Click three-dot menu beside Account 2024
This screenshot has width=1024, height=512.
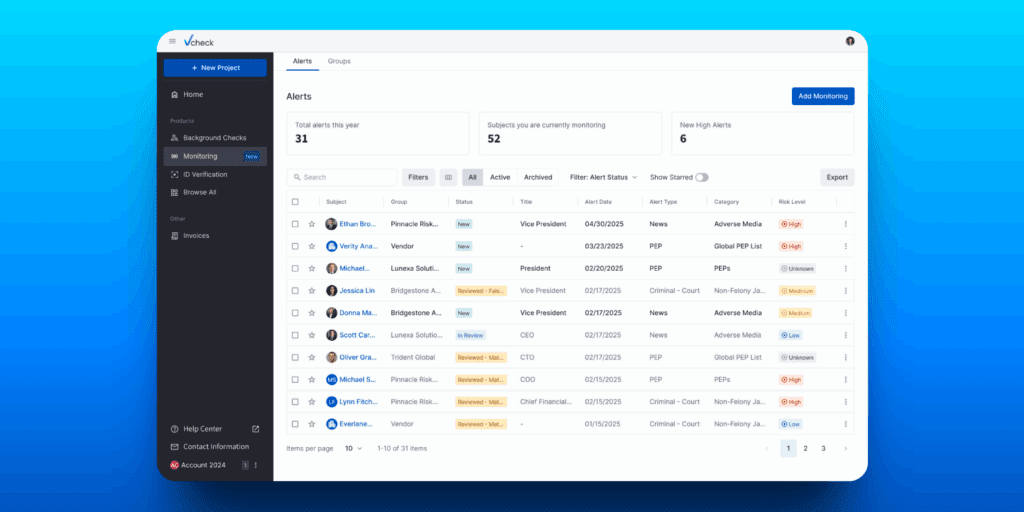tap(256, 465)
